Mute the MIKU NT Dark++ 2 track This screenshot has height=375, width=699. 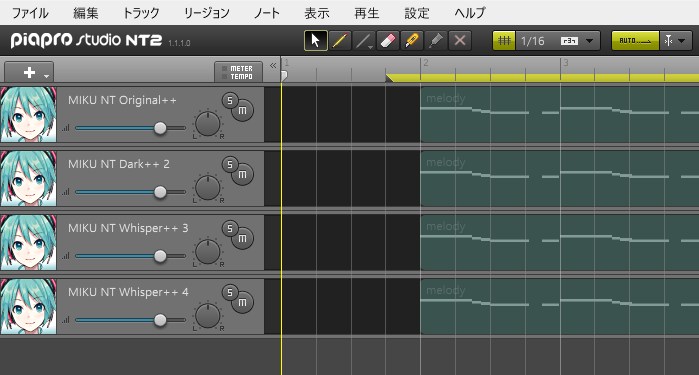click(243, 175)
